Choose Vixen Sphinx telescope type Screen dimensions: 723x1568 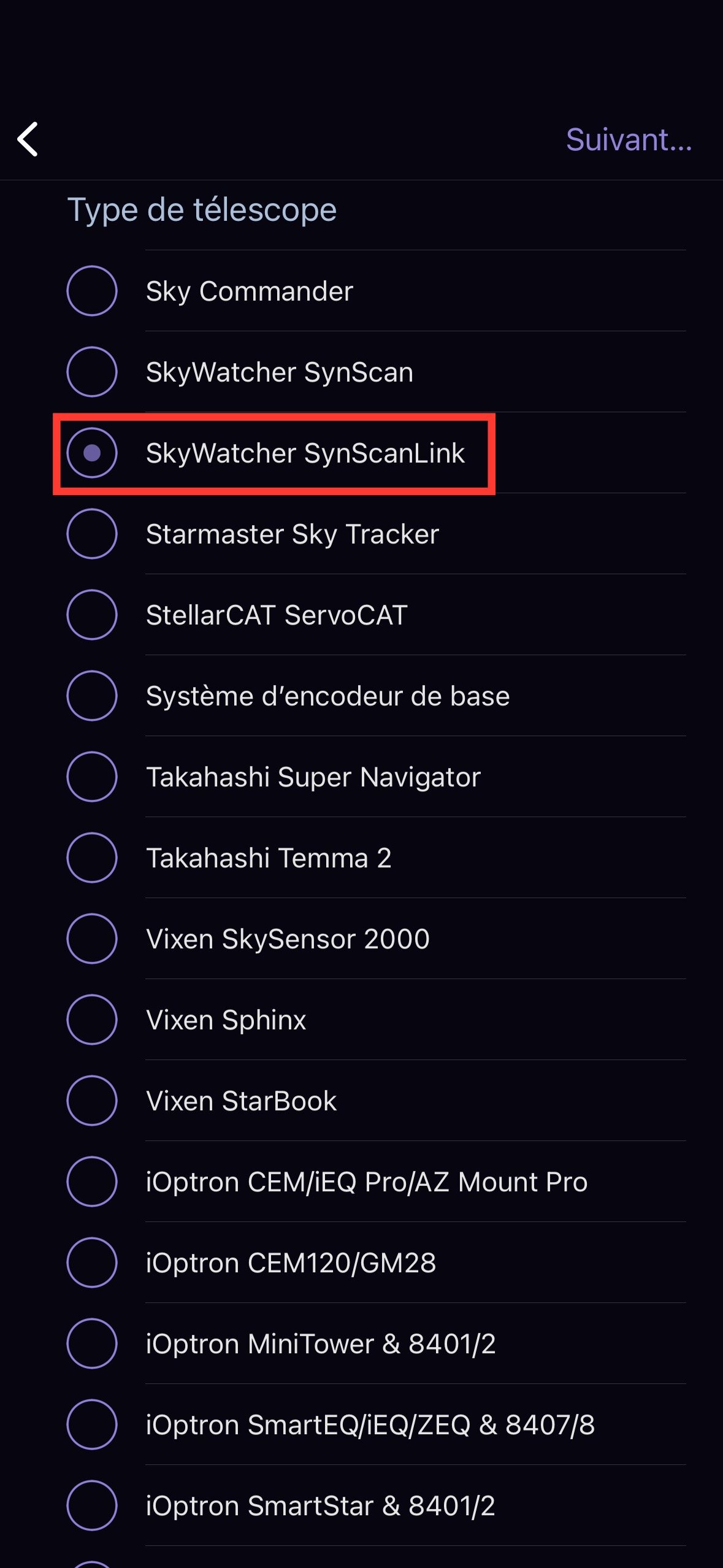tap(92, 1020)
